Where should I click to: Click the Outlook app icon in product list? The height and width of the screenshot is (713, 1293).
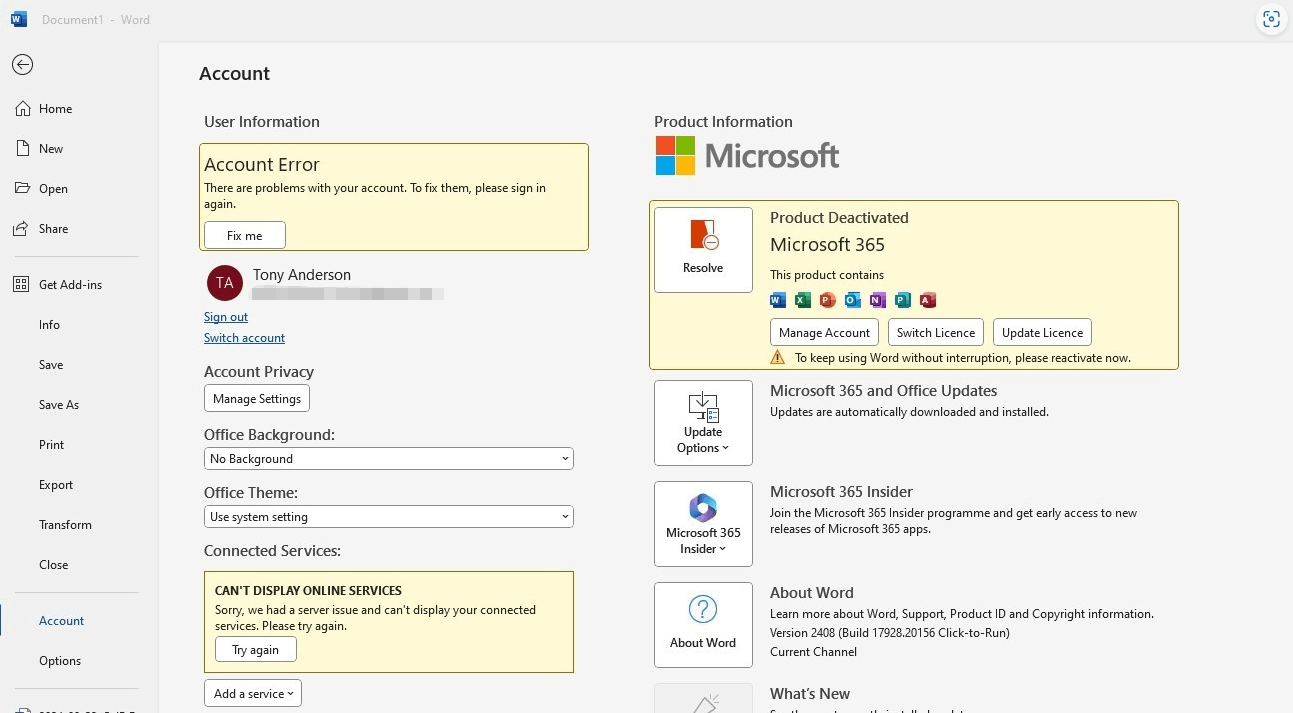coord(852,300)
